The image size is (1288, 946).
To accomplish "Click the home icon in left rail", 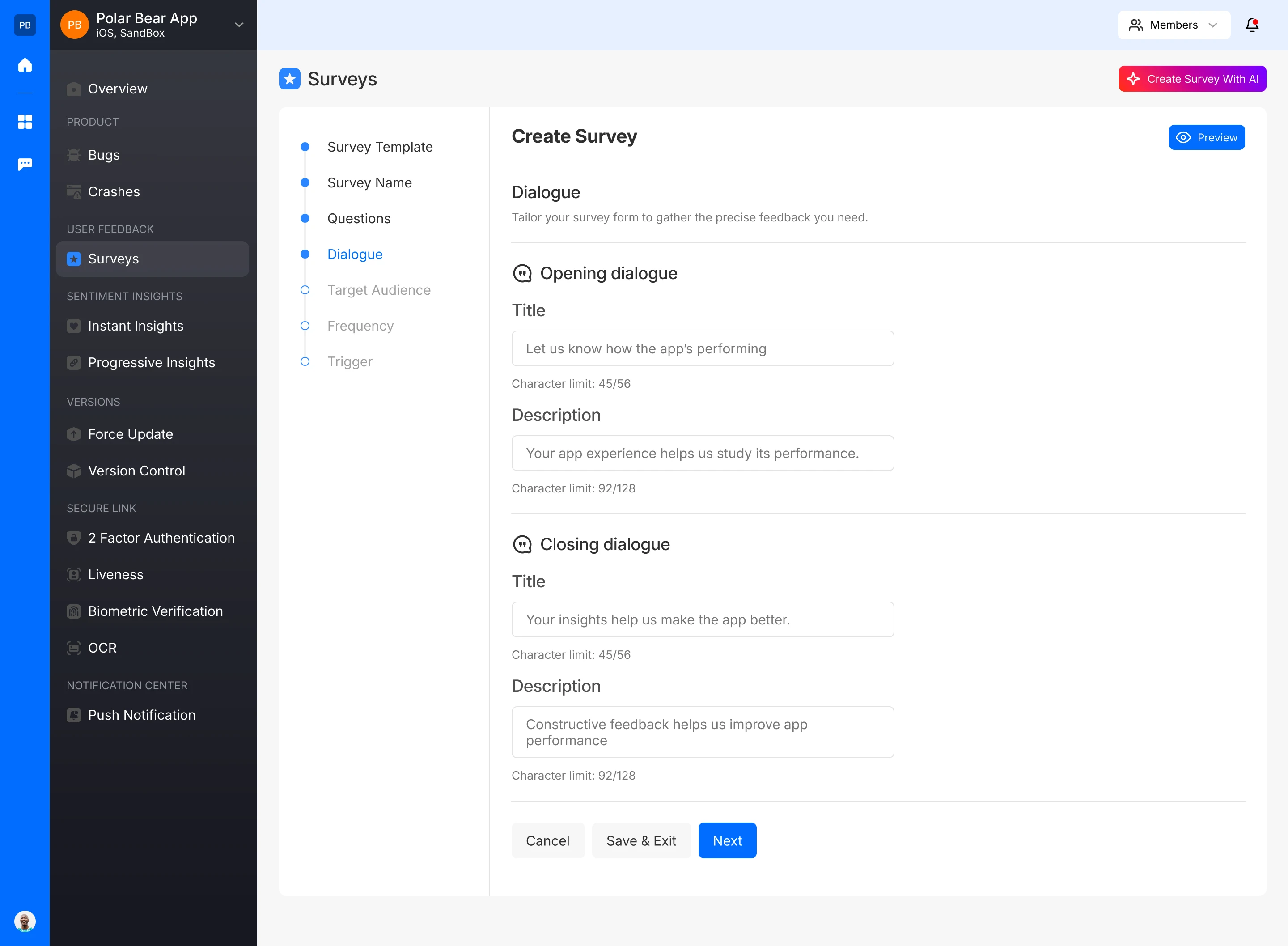I will point(25,65).
